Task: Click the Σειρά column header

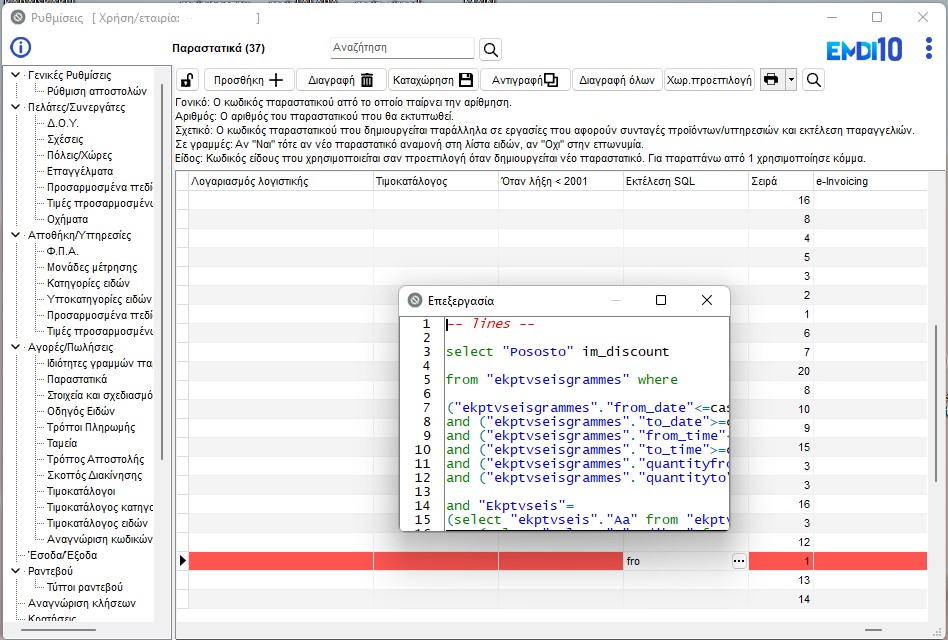Action: [x=781, y=181]
